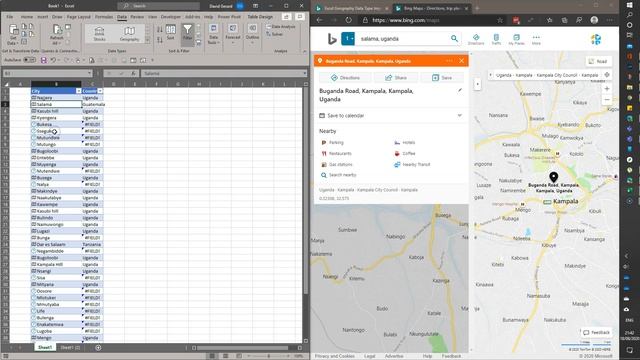This screenshot has width=640, height=360.
Task: Select the Salama cell in City column
Action: [x=56, y=104]
